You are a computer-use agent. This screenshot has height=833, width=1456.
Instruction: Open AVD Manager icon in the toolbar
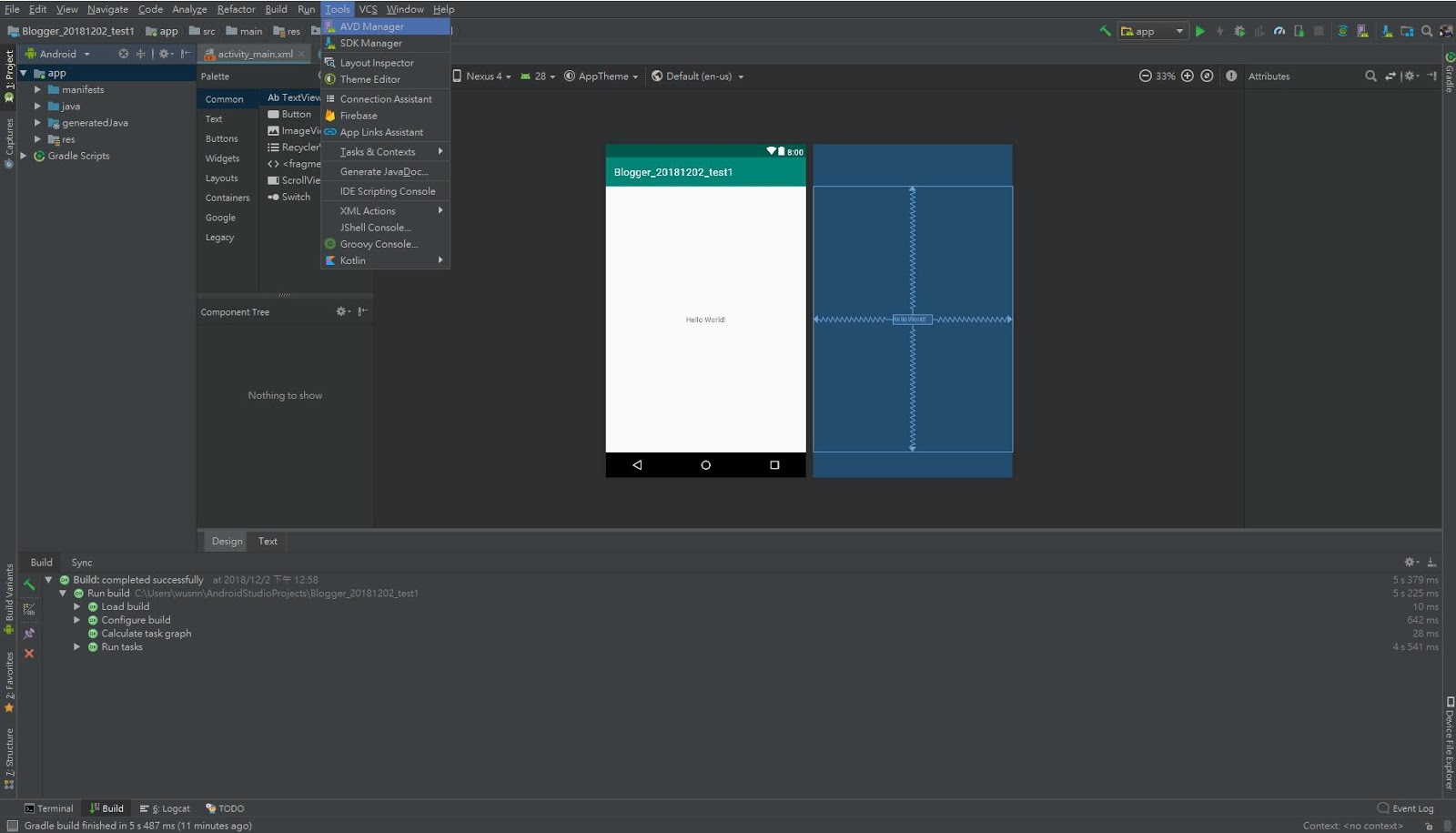pyautogui.click(x=1362, y=31)
